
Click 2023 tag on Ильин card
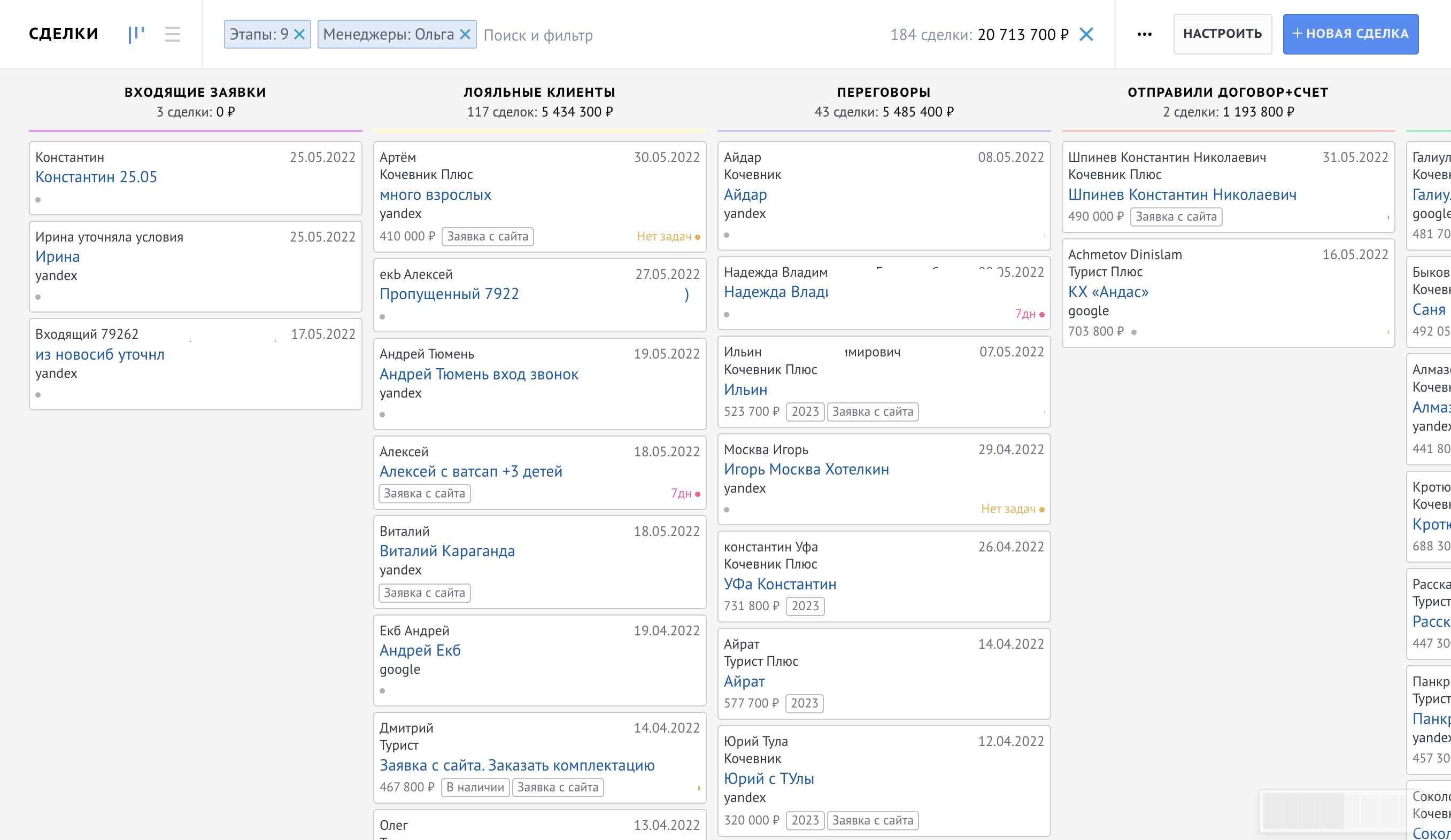click(x=805, y=412)
